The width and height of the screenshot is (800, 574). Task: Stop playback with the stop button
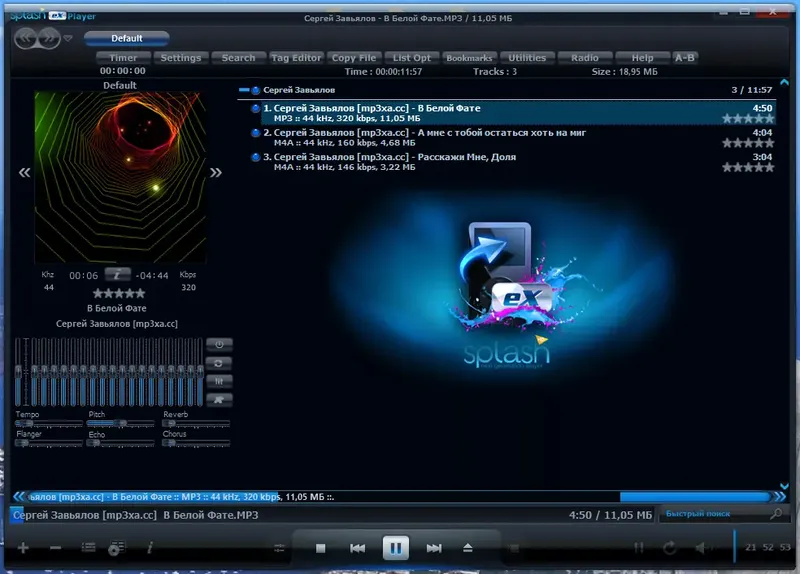tap(320, 548)
